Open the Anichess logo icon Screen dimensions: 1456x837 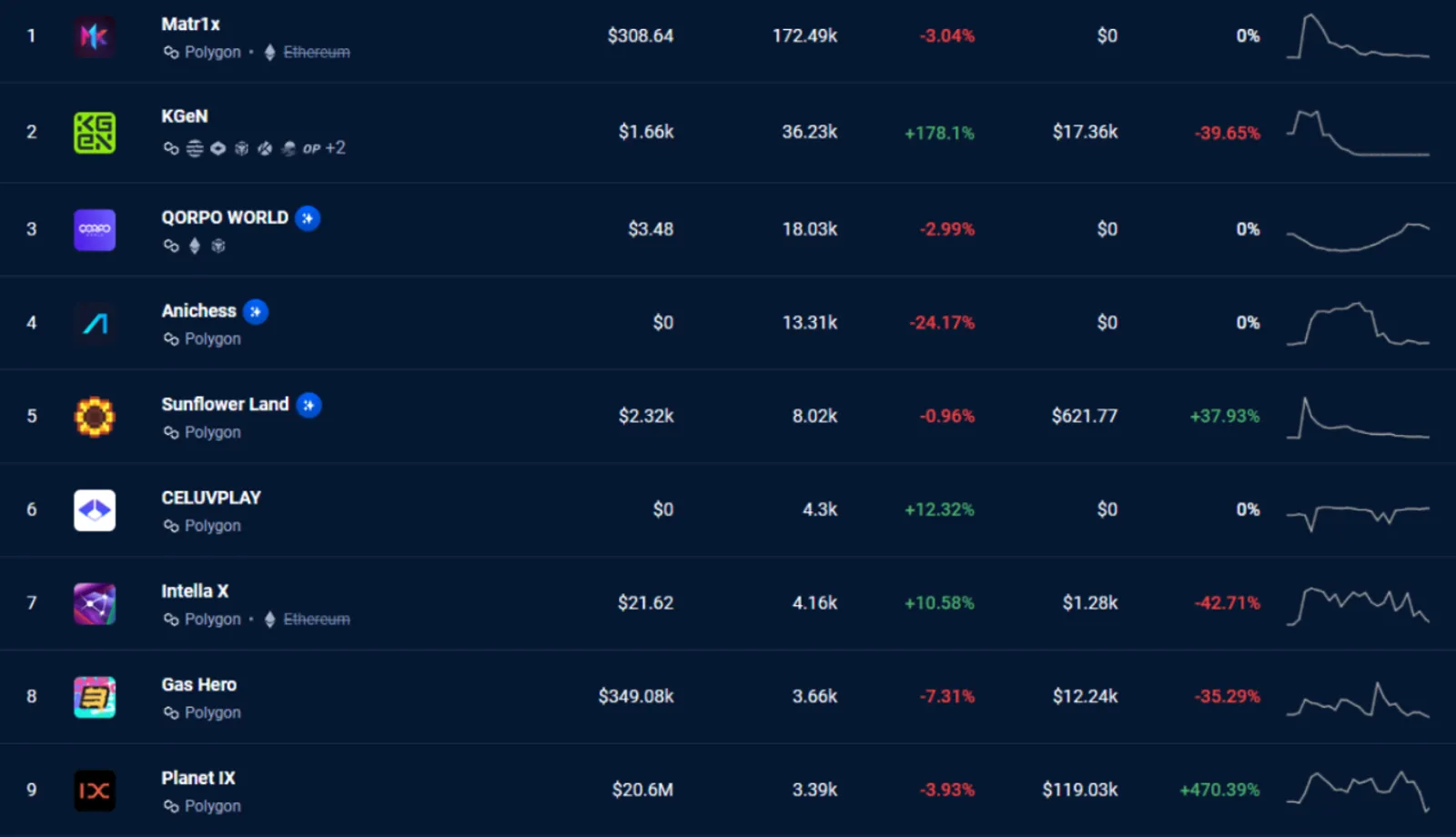[95, 323]
